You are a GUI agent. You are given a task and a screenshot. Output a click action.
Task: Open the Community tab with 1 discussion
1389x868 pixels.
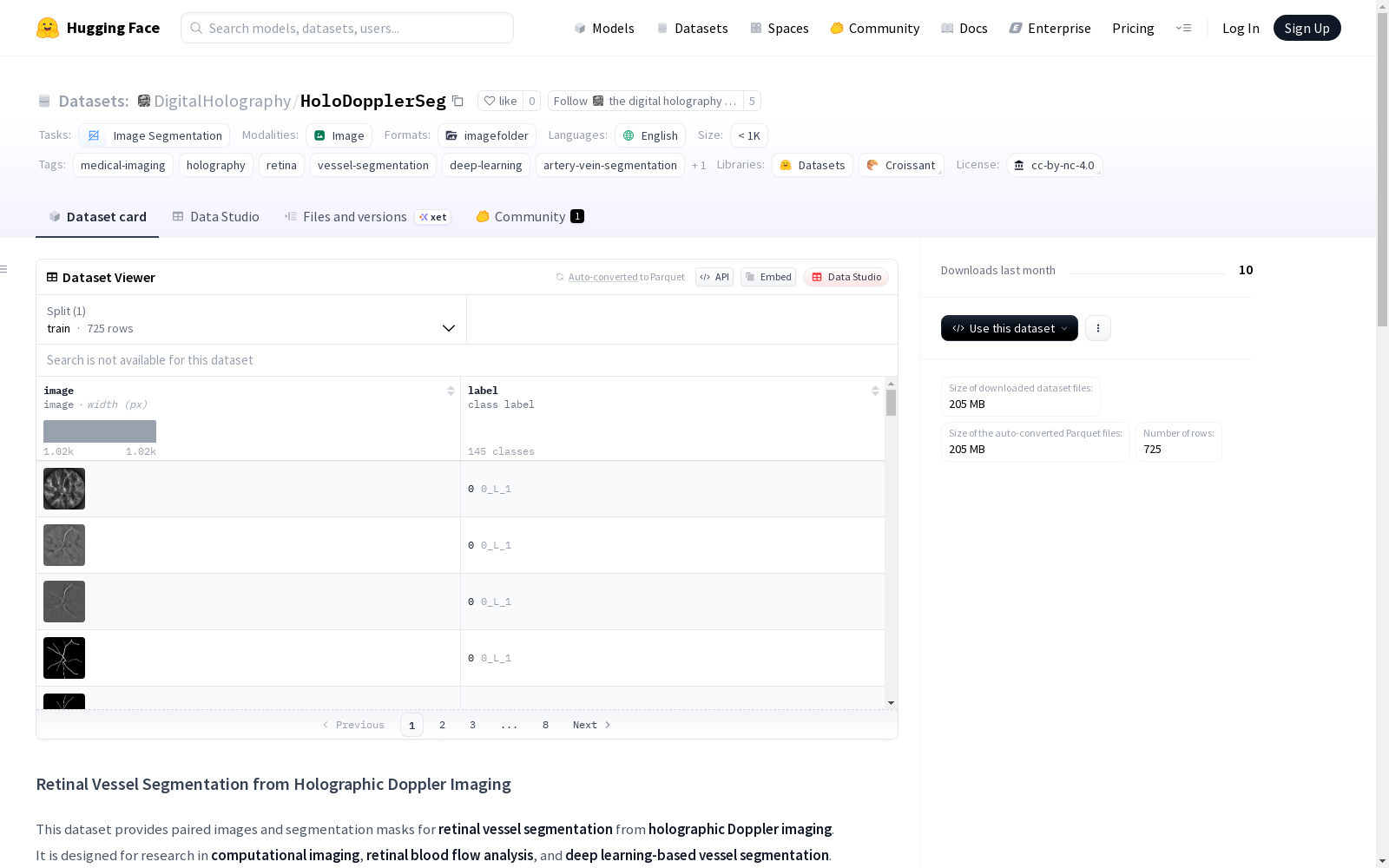coord(530,217)
